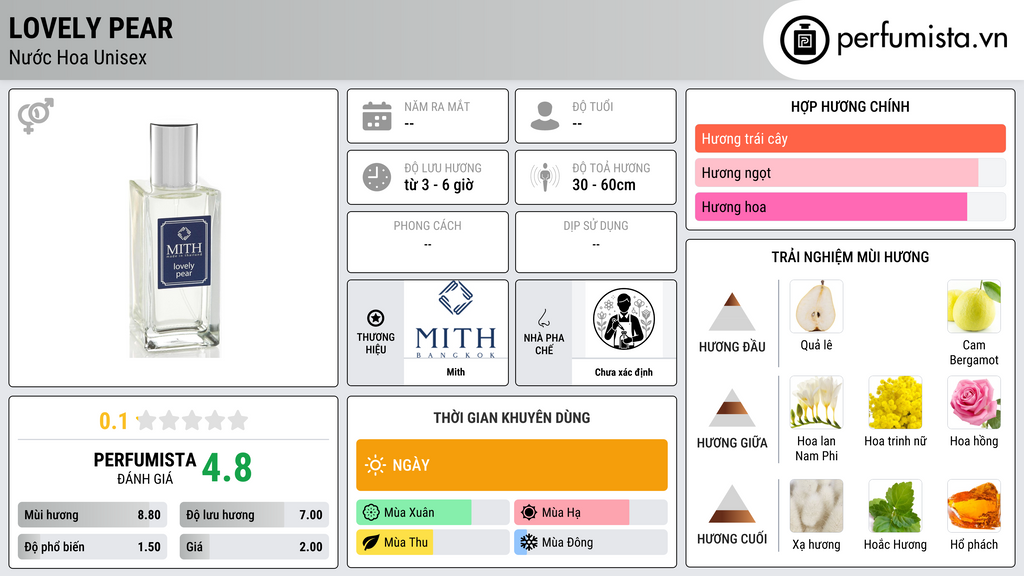This screenshot has width=1024, height=576.
Task: Click the nose icon above Nhà pha chế
Action: click(543, 318)
